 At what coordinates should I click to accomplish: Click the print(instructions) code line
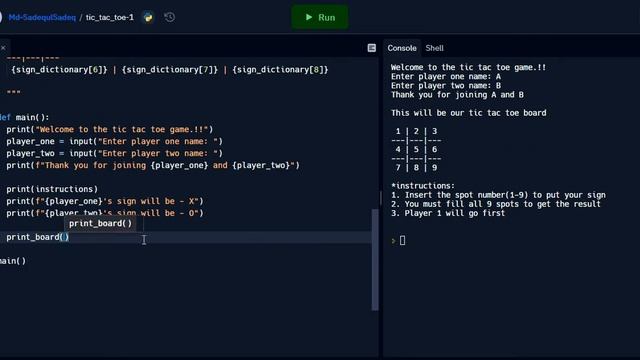pyautogui.click(x=52, y=189)
